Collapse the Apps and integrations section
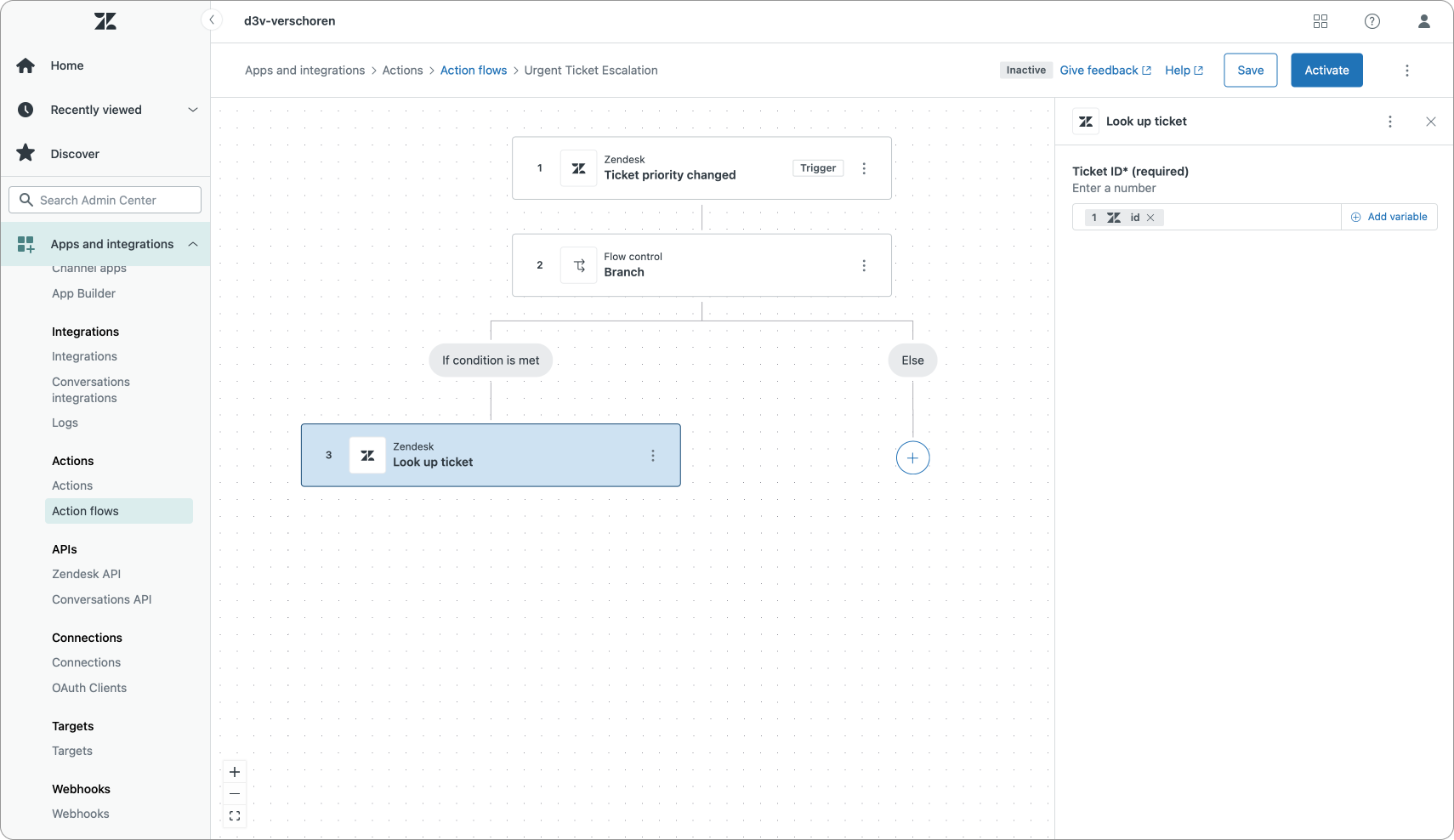The image size is (1454, 840). (193, 244)
